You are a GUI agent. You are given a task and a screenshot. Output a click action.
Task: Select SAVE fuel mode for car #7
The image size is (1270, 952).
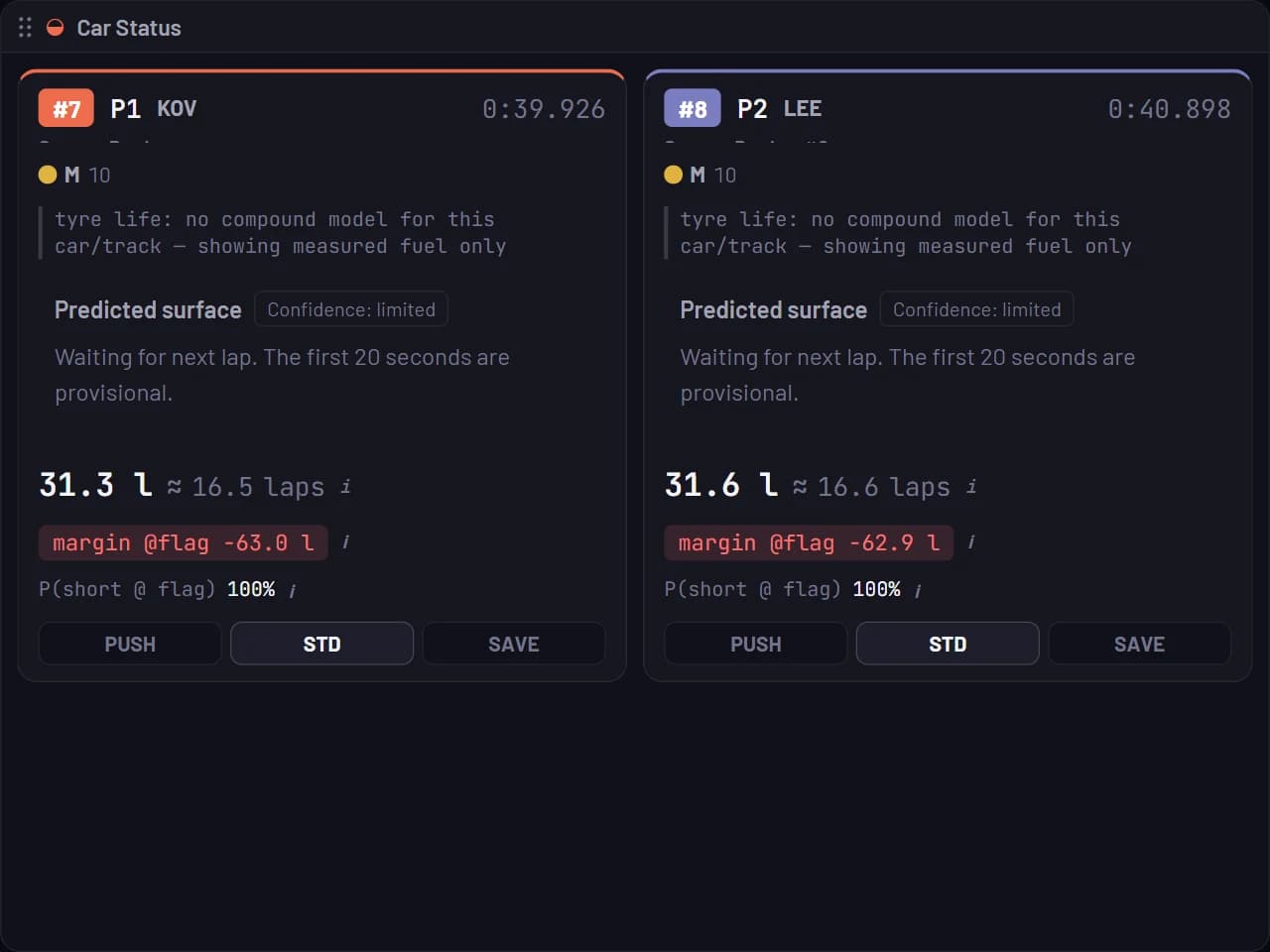pos(514,644)
